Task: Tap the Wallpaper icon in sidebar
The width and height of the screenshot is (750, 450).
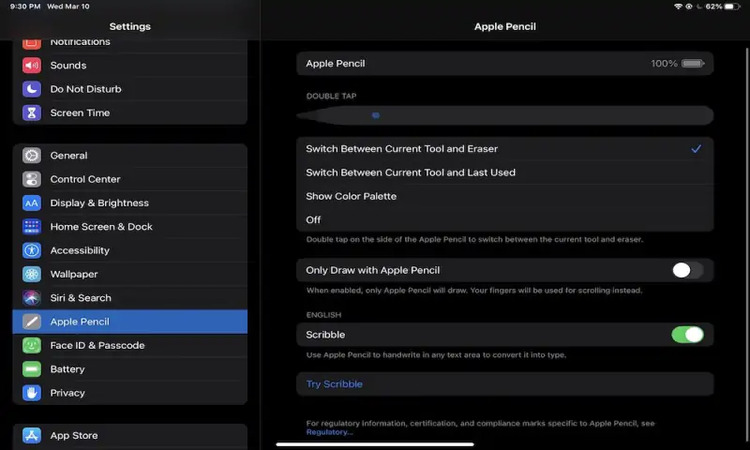Action: [32, 274]
